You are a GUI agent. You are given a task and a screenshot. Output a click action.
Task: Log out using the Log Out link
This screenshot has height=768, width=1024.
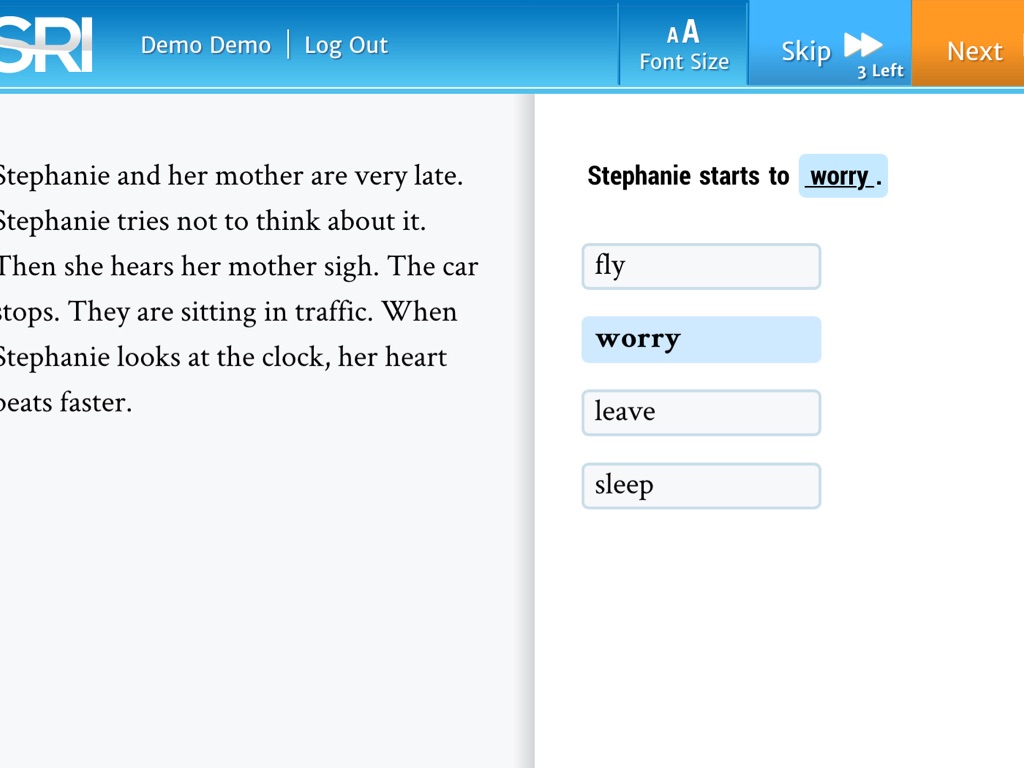345,45
